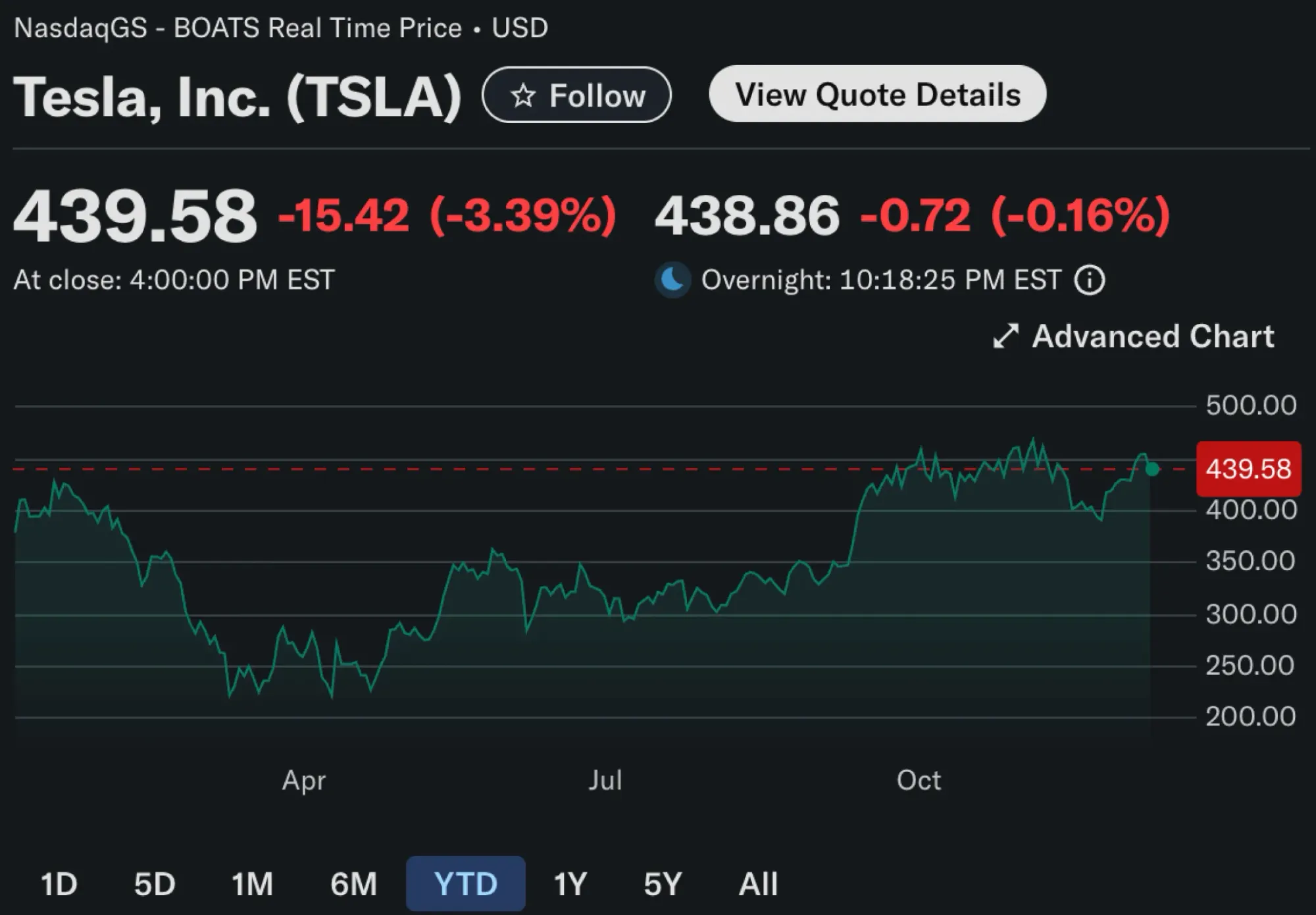Click the blue moon overnight icon
1316x915 pixels.
point(672,280)
